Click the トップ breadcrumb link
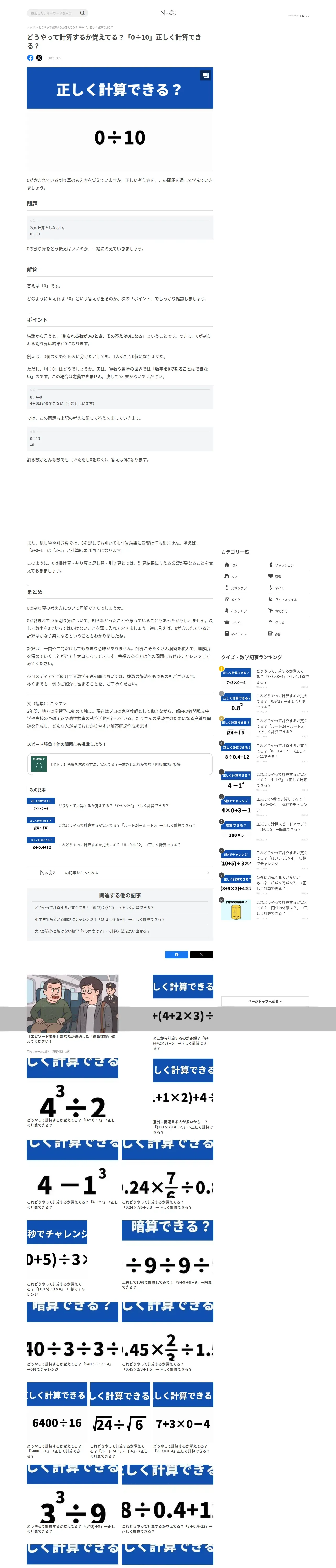The height and width of the screenshot is (1568, 336). (31, 27)
